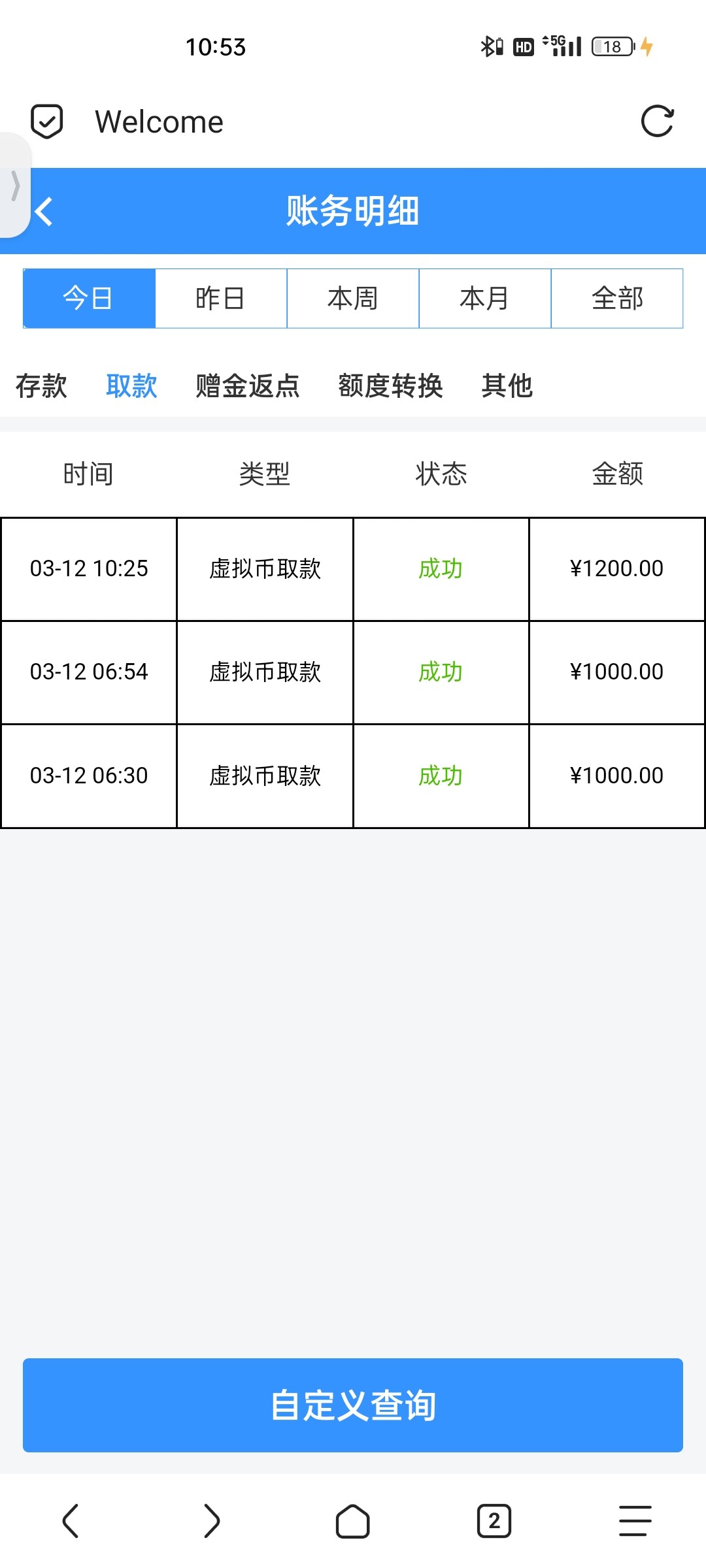Screen dimensions: 706x1568
Task: Switch to 昨日 date filter
Action: [221, 299]
